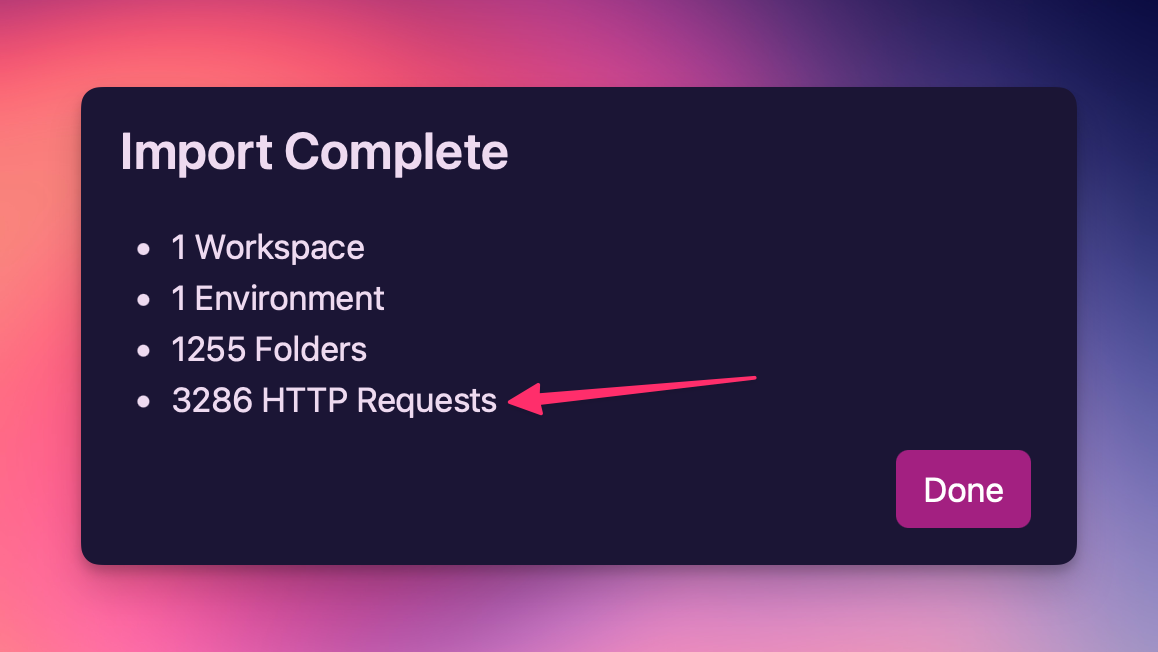This screenshot has width=1158, height=652.
Task: Click the Done button
Action: 963,489
